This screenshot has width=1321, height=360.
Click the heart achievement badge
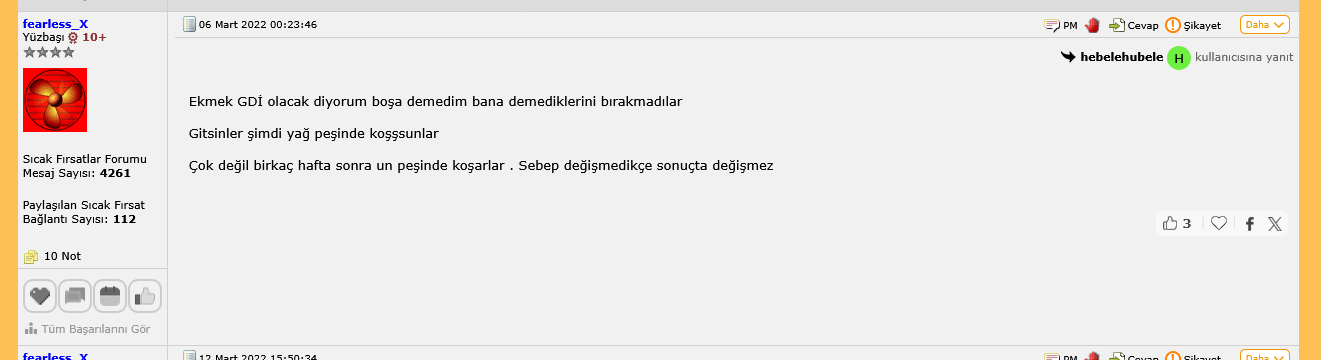coord(40,295)
